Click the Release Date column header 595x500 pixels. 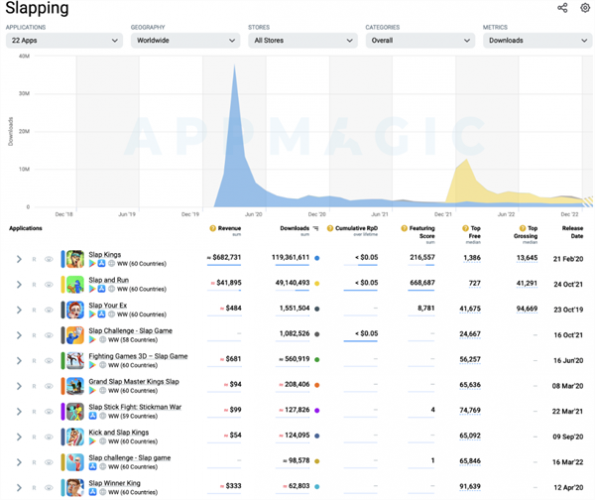point(572,232)
